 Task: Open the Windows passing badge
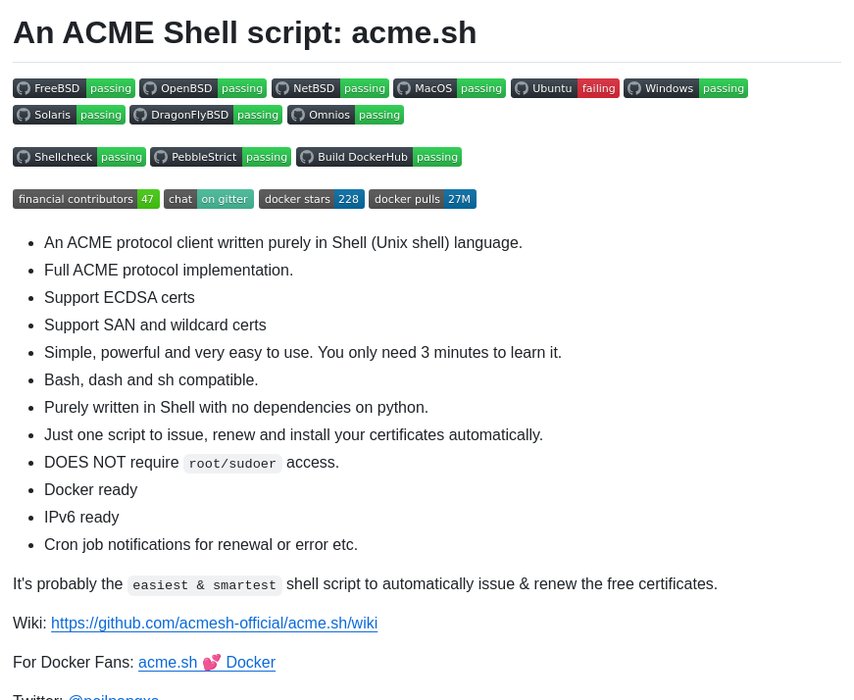pos(685,88)
